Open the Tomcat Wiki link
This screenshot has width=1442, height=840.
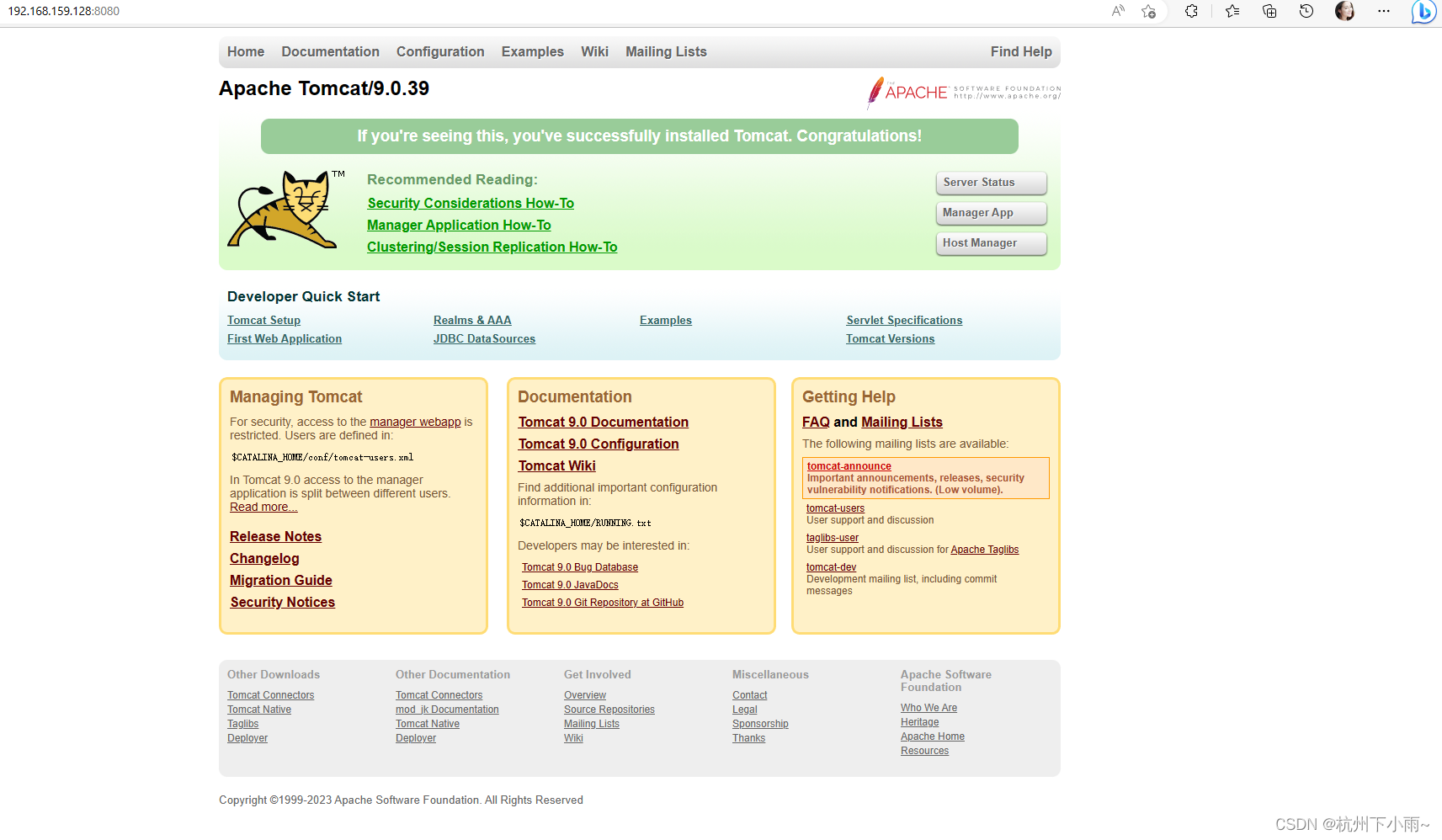[556, 465]
